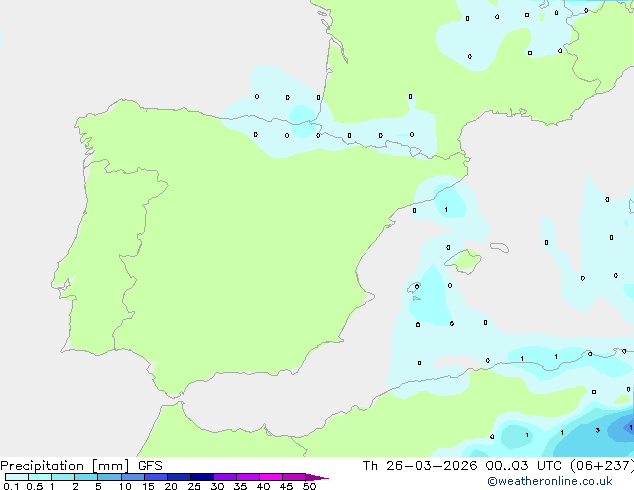Click the '00..03 UTC' time text
Image resolution: width=634 pixels, height=490 pixels.
click(524, 466)
